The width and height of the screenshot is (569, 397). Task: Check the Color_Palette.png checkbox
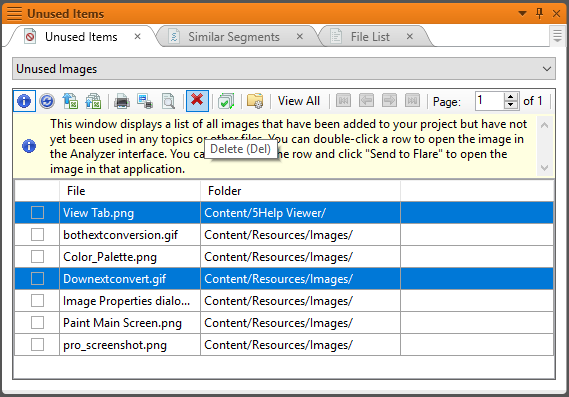37,257
